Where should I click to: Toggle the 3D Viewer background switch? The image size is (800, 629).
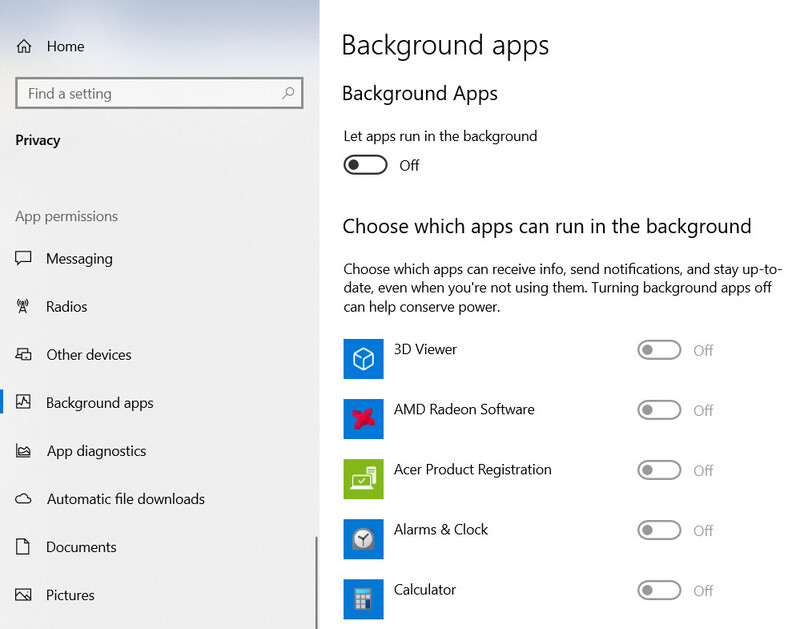(659, 350)
